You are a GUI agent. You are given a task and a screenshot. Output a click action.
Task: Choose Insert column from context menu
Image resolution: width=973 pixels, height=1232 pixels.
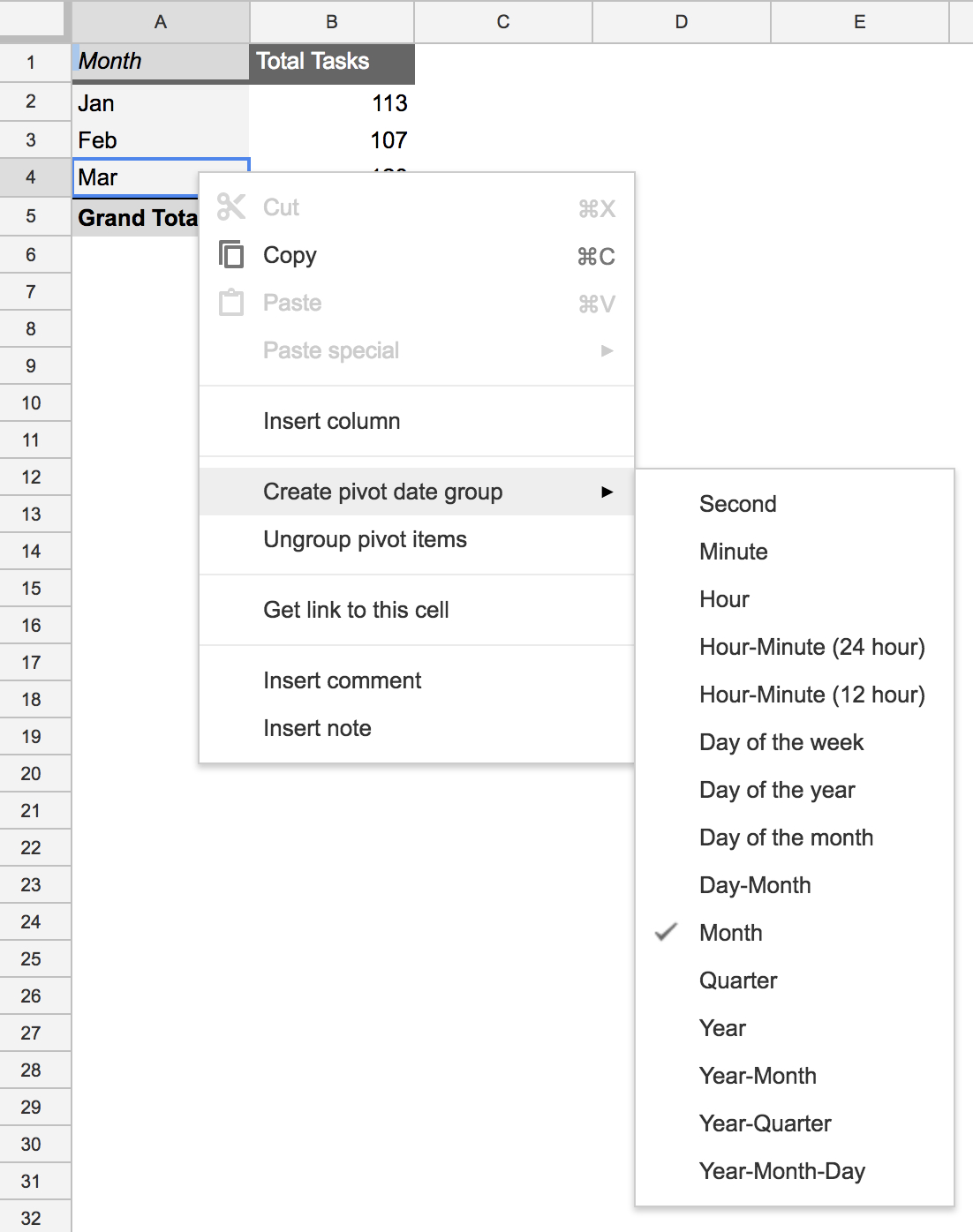pos(331,421)
